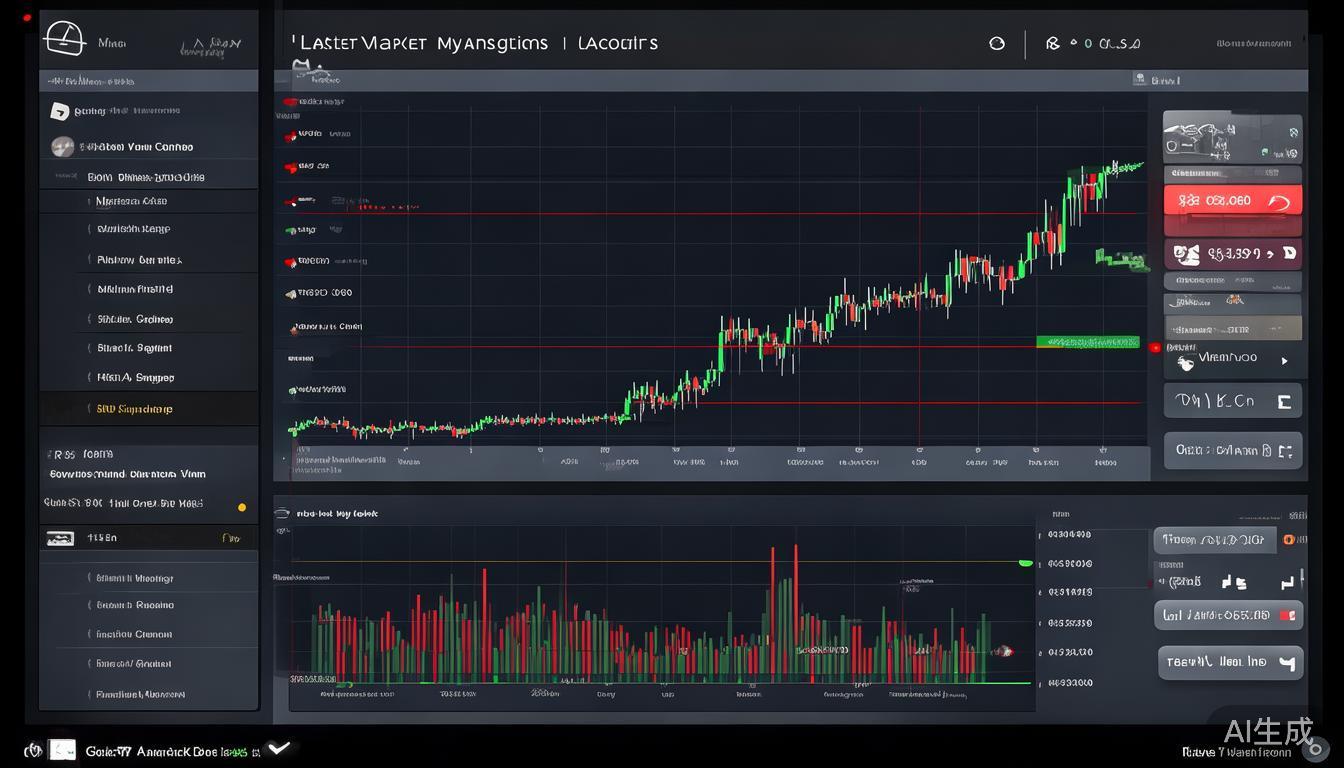Select the Market menu entry in the left sidebar
1344x768 pixels.
(130, 200)
